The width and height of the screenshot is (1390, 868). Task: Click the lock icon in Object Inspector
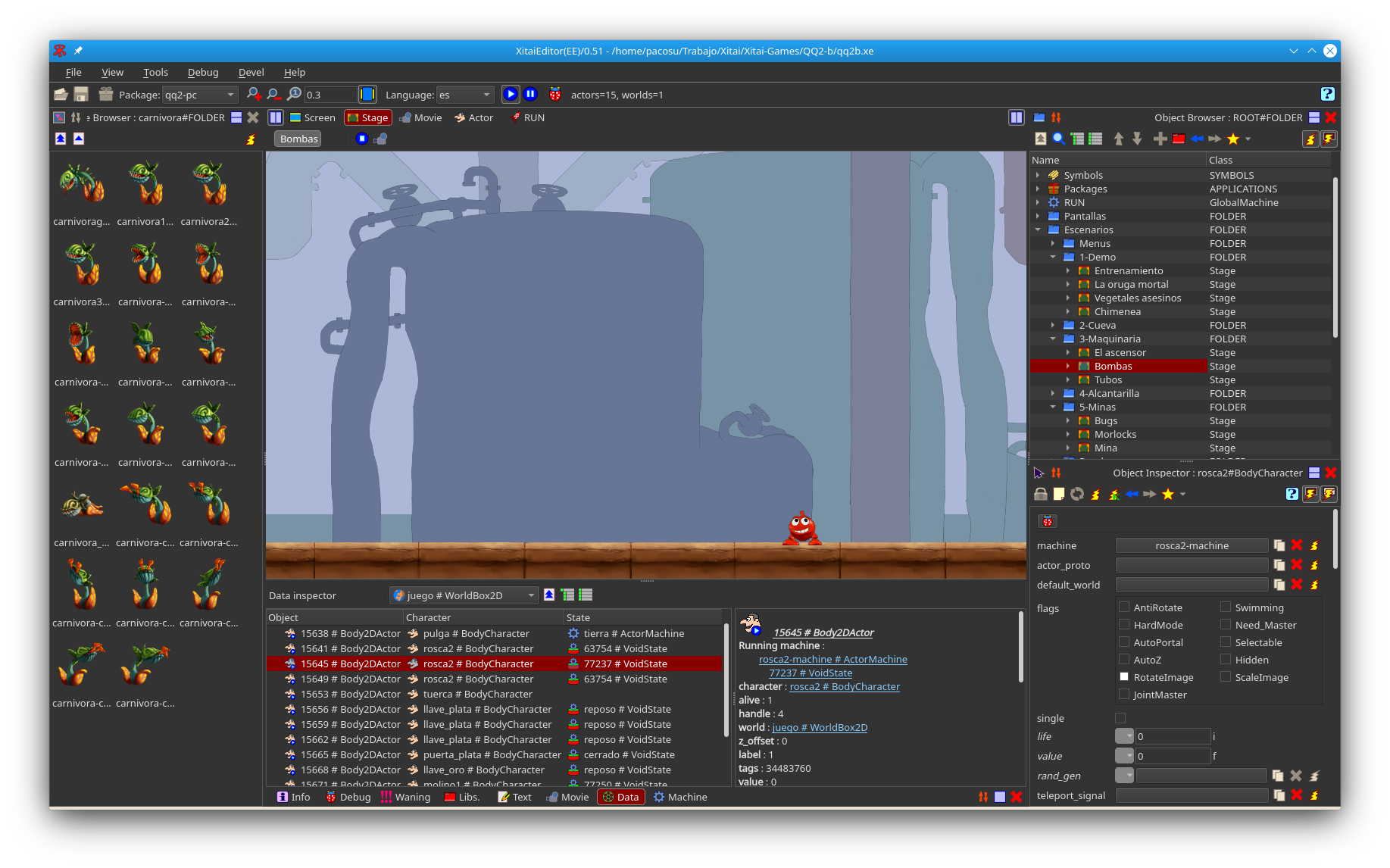[1041, 495]
